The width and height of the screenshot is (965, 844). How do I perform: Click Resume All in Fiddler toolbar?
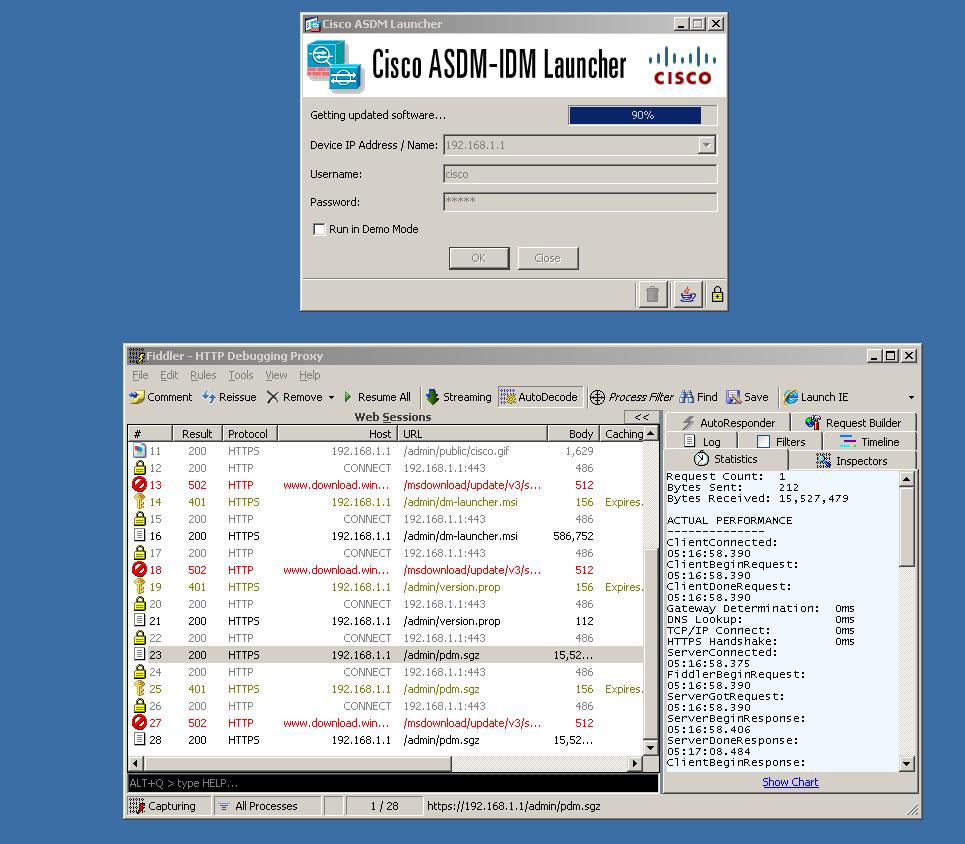click(377, 397)
